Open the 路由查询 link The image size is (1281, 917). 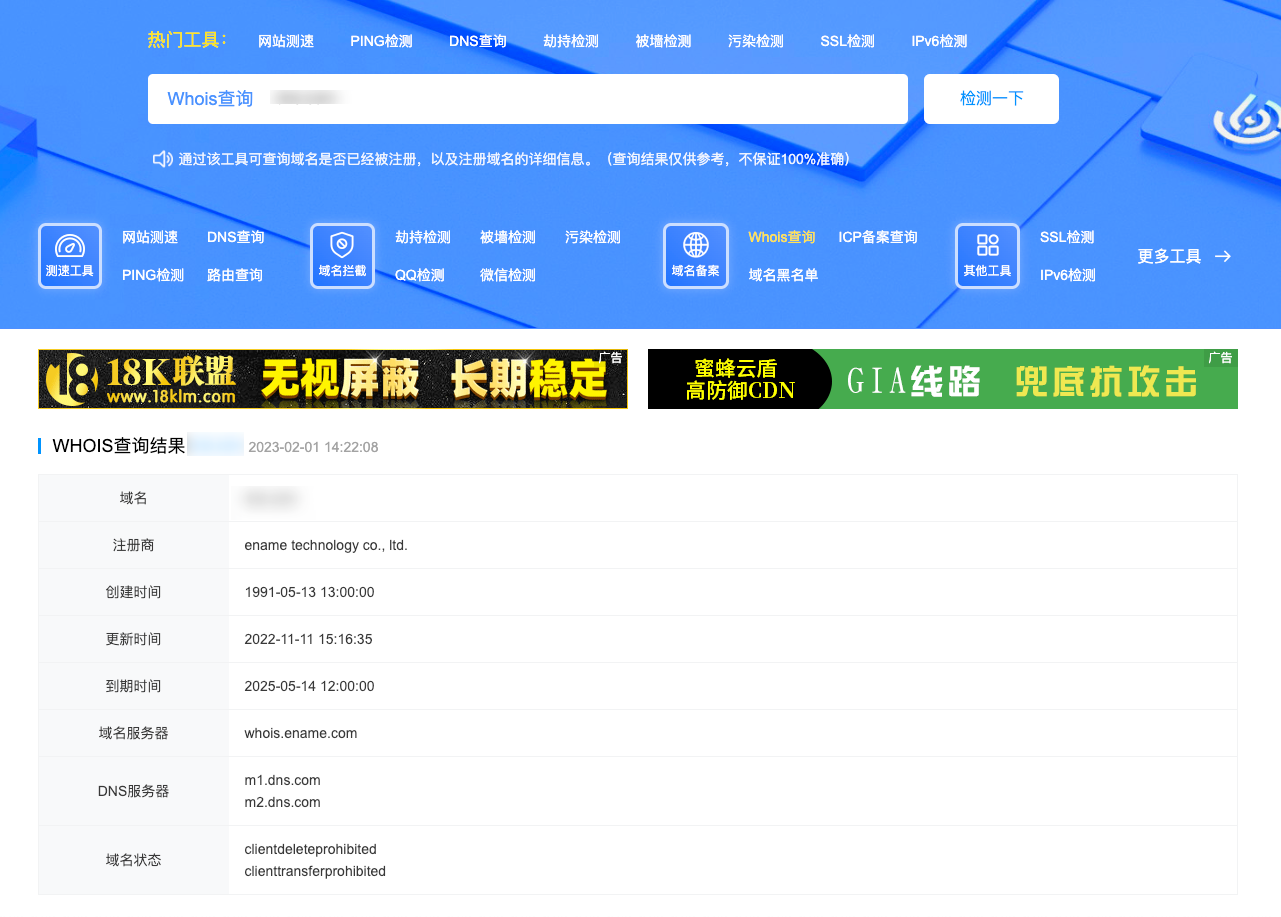pos(235,275)
